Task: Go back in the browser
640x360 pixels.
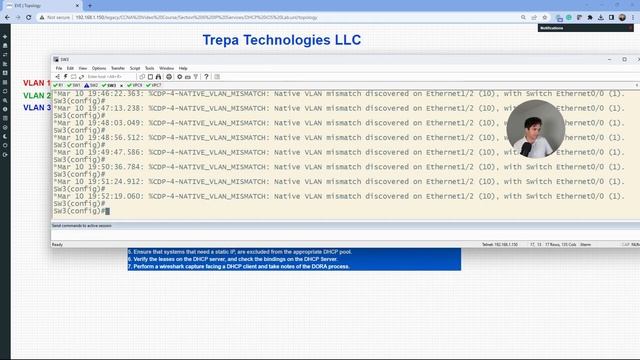Action: coord(7,18)
